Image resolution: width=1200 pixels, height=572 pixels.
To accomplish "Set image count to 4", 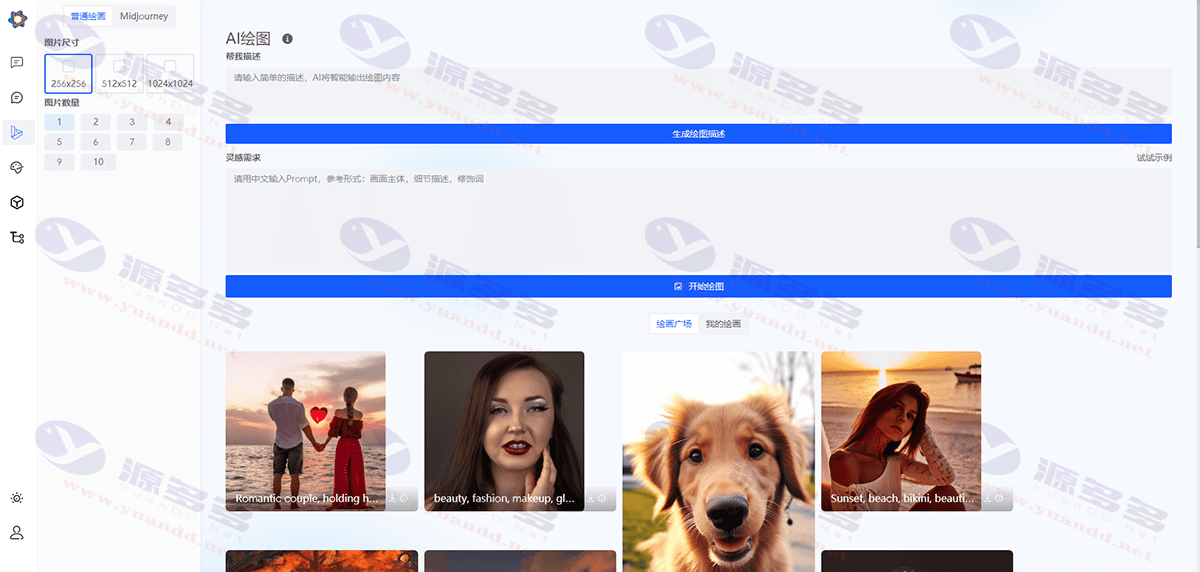I will [168, 122].
